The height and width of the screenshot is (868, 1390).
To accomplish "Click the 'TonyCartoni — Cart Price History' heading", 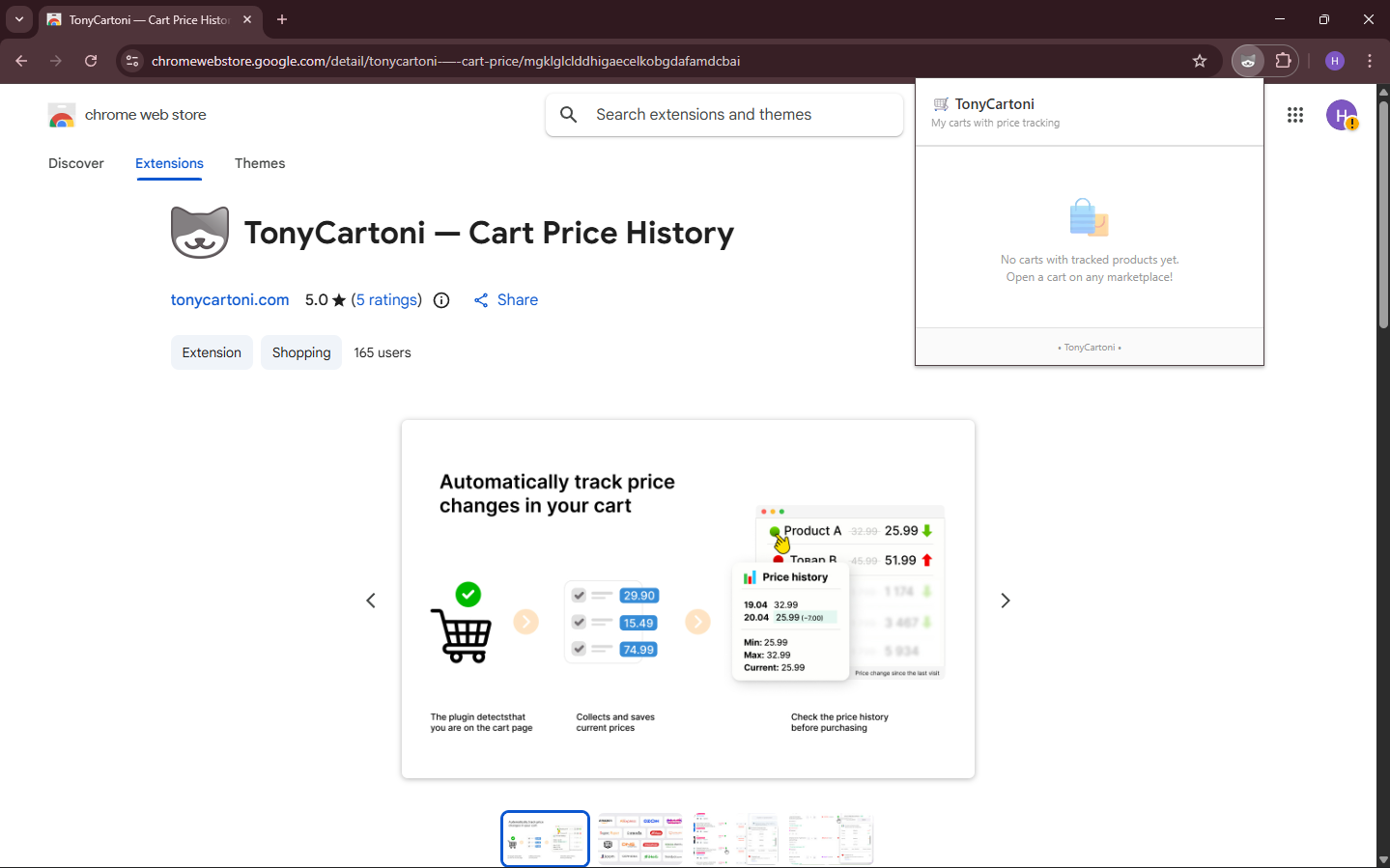I will [x=489, y=233].
